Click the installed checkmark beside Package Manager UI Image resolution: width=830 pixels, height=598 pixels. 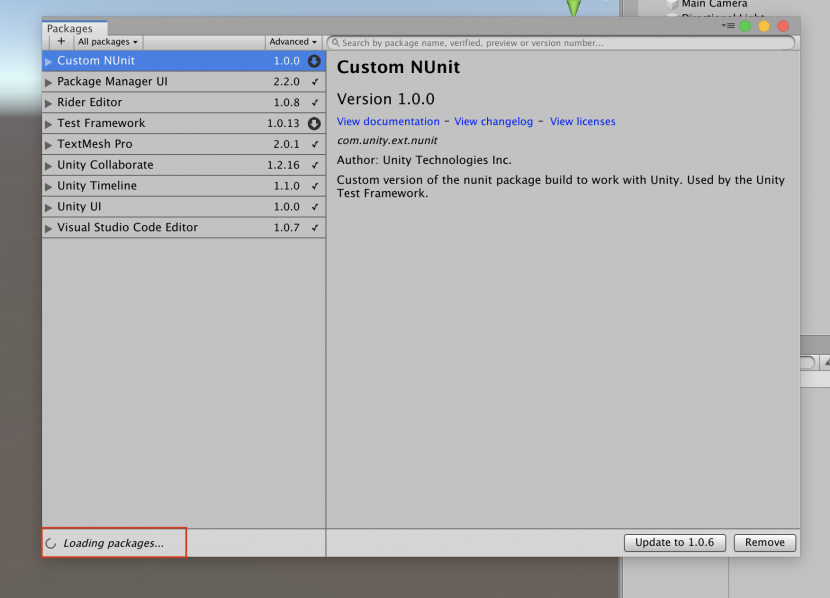315,81
